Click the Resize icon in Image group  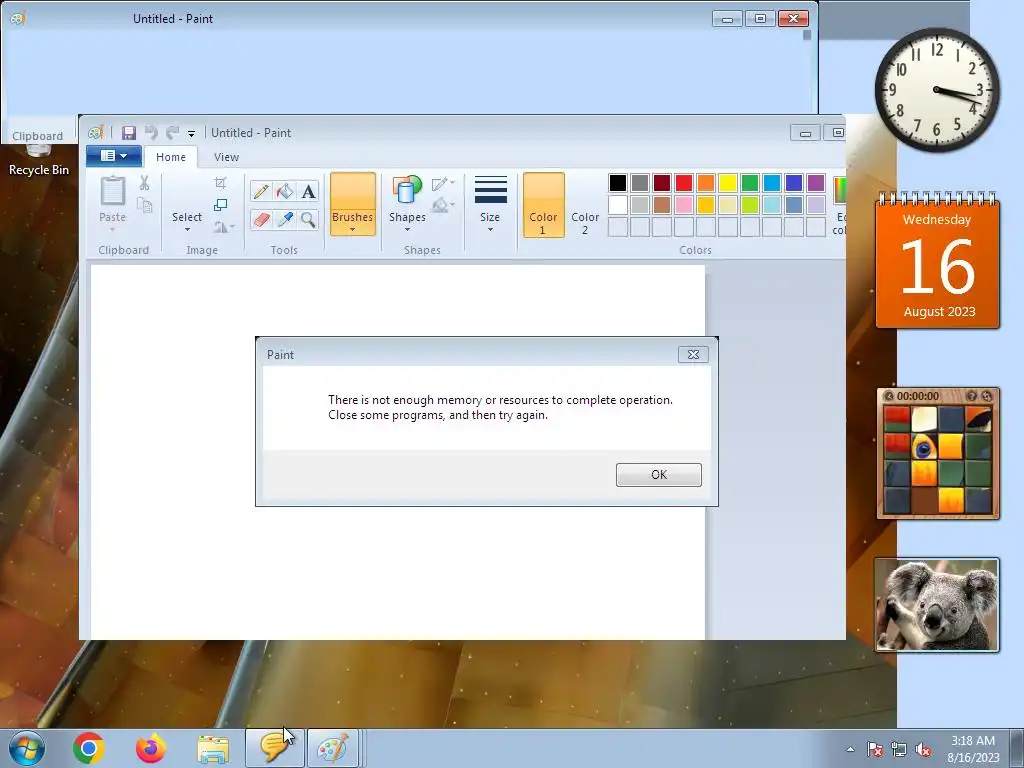[221, 205]
